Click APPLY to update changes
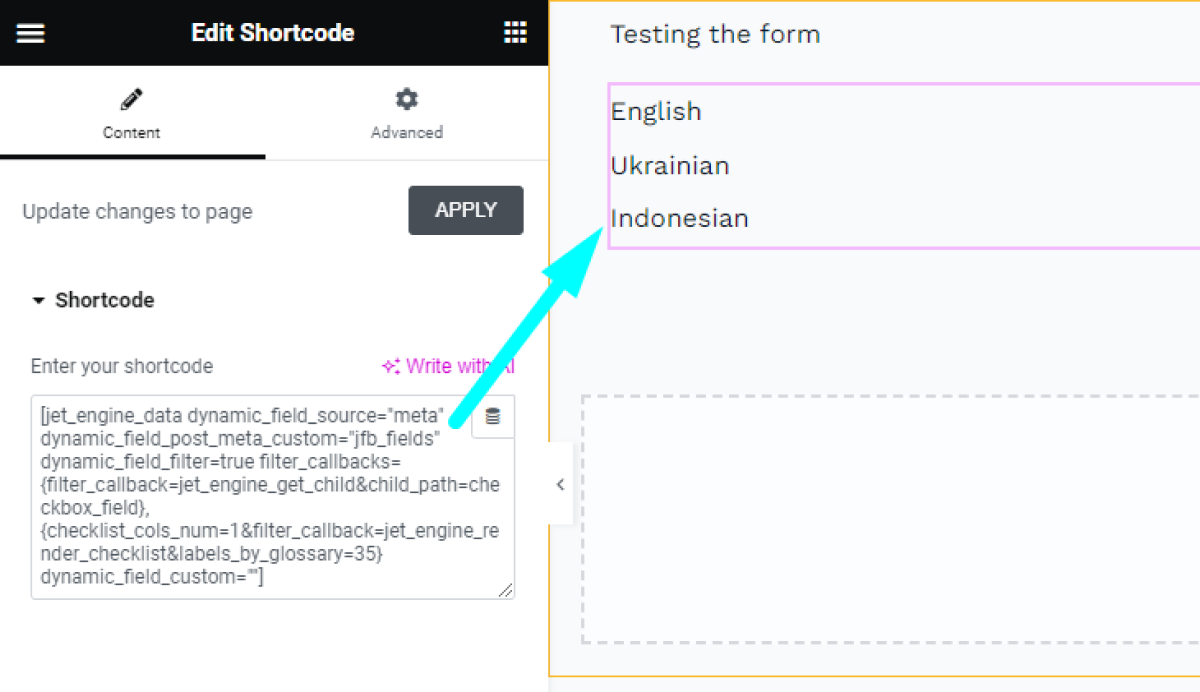This screenshot has height=692, width=1200. click(x=465, y=210)
